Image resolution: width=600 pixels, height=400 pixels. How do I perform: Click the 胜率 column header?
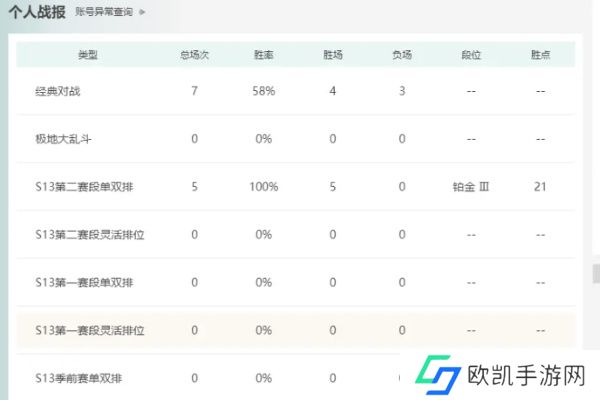coord(263,54)
